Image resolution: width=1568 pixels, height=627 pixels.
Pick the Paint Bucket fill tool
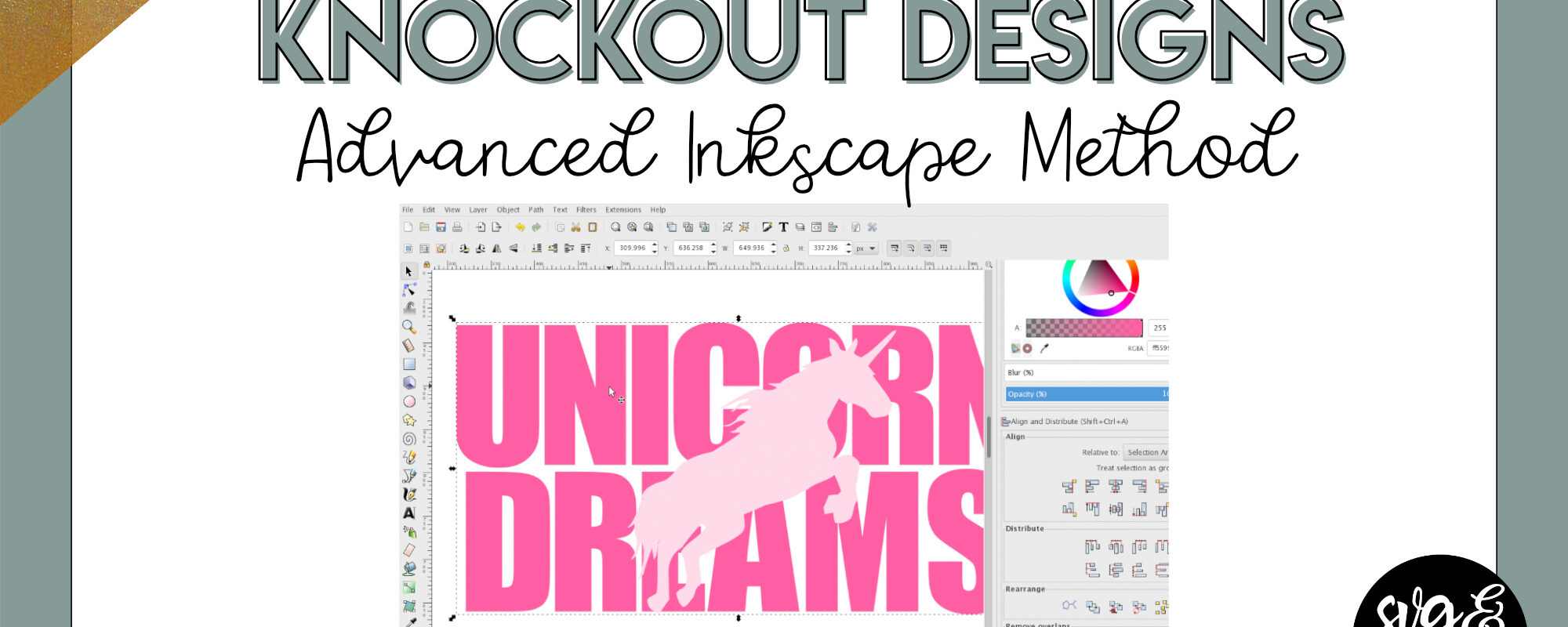(x=408, y=568)
